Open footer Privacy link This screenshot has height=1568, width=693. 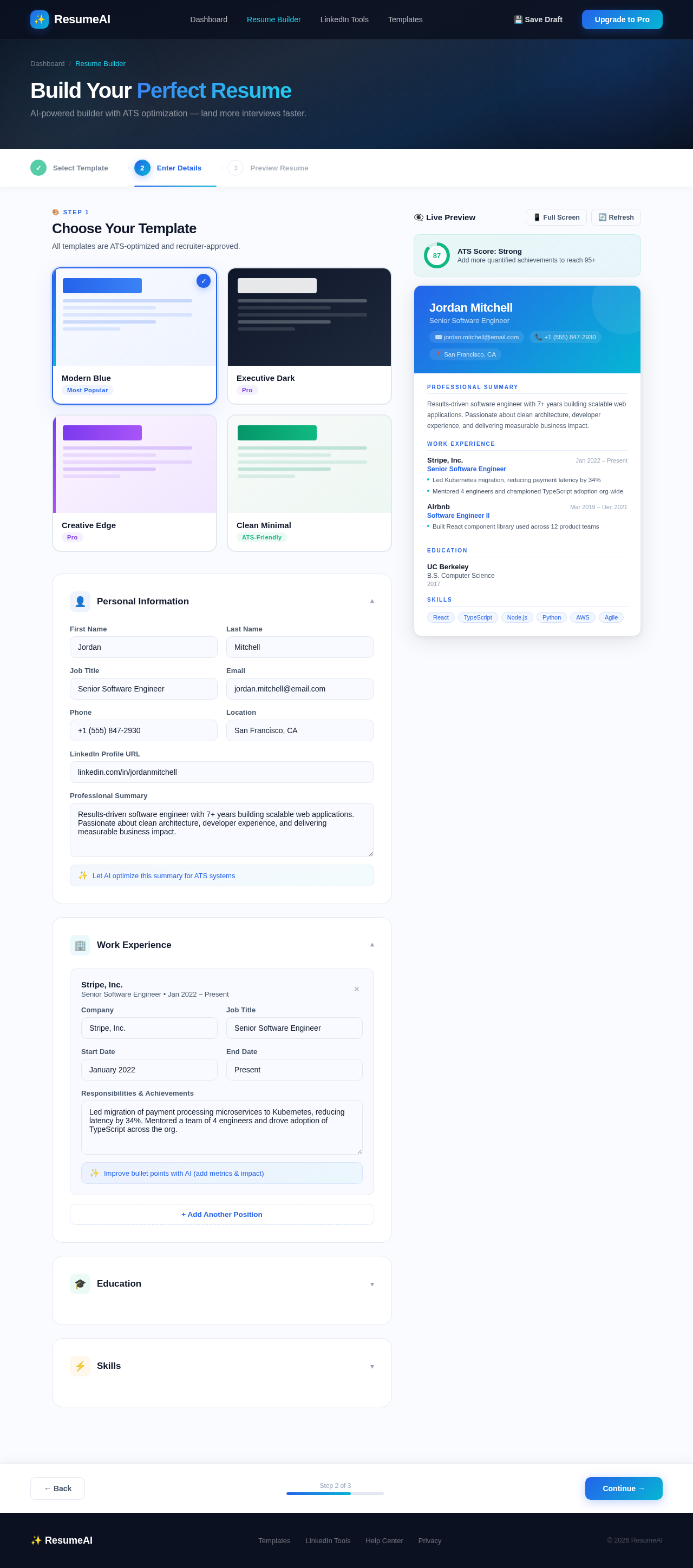pos(430,1540)
